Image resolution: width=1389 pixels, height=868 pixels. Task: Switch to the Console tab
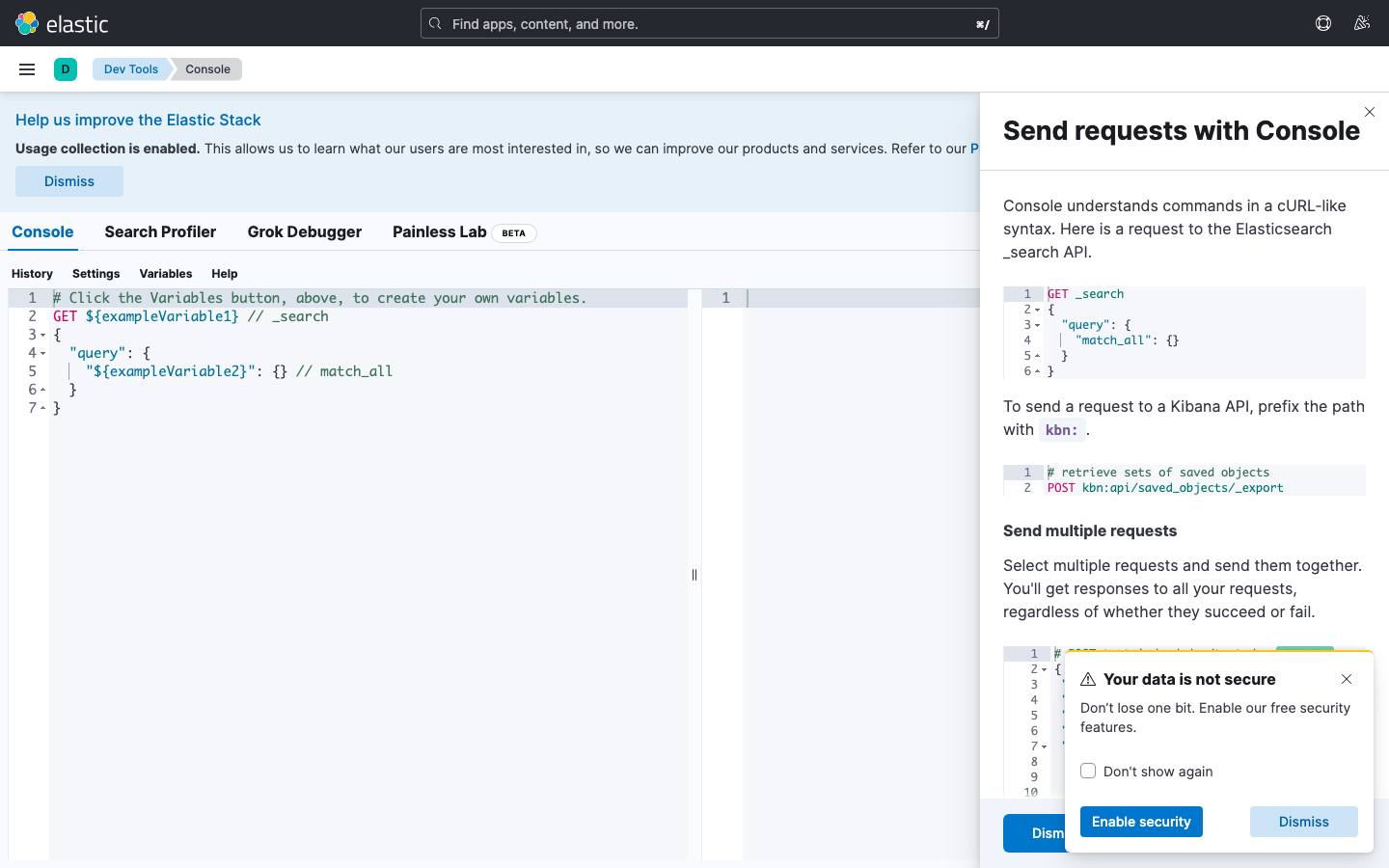point(42,231)
